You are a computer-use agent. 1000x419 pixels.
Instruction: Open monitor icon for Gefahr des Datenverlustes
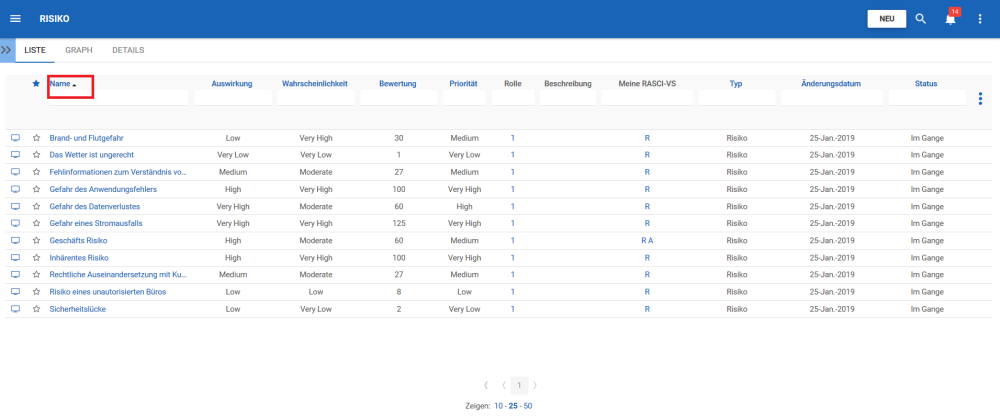click(16, 207)
